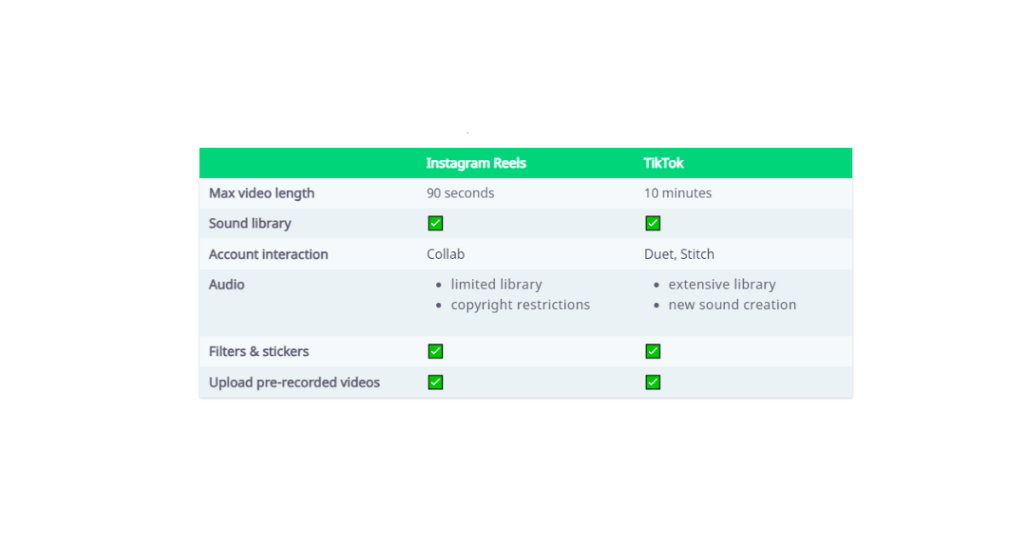Click the Account interaction row label
The image size is (1024, 536).
click(x=268, y=254)
